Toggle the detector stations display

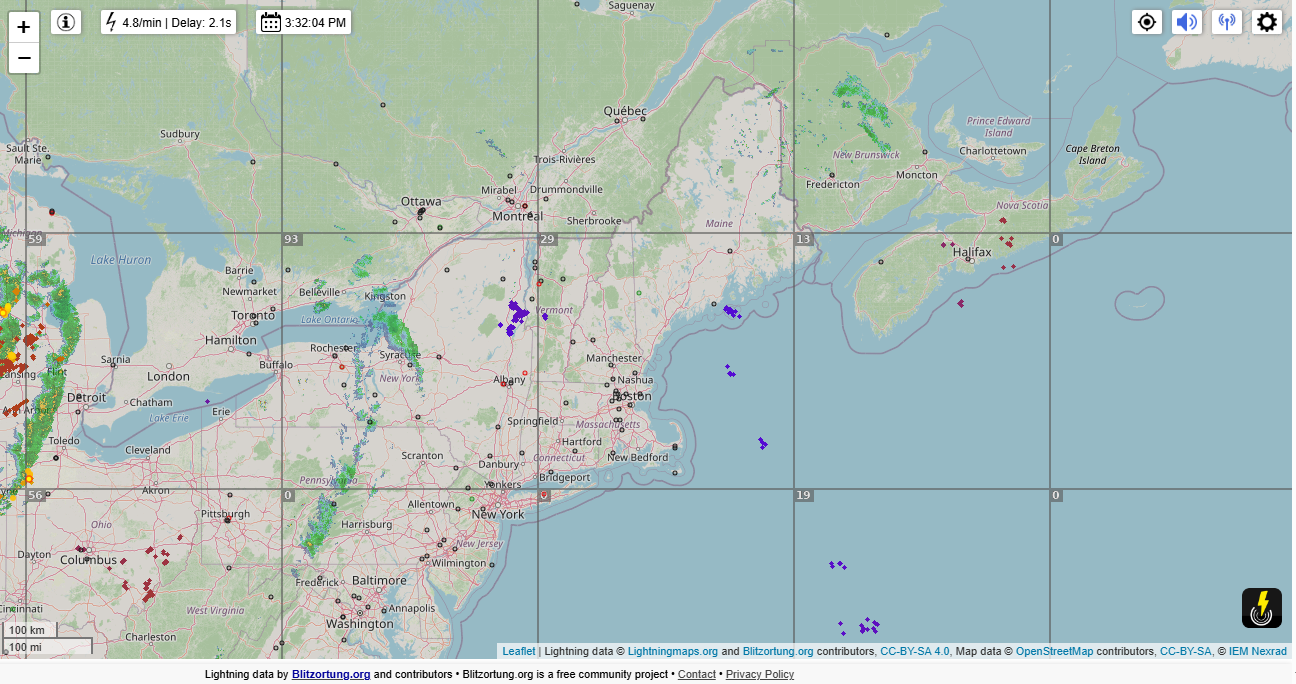[x=1227, y=22]
